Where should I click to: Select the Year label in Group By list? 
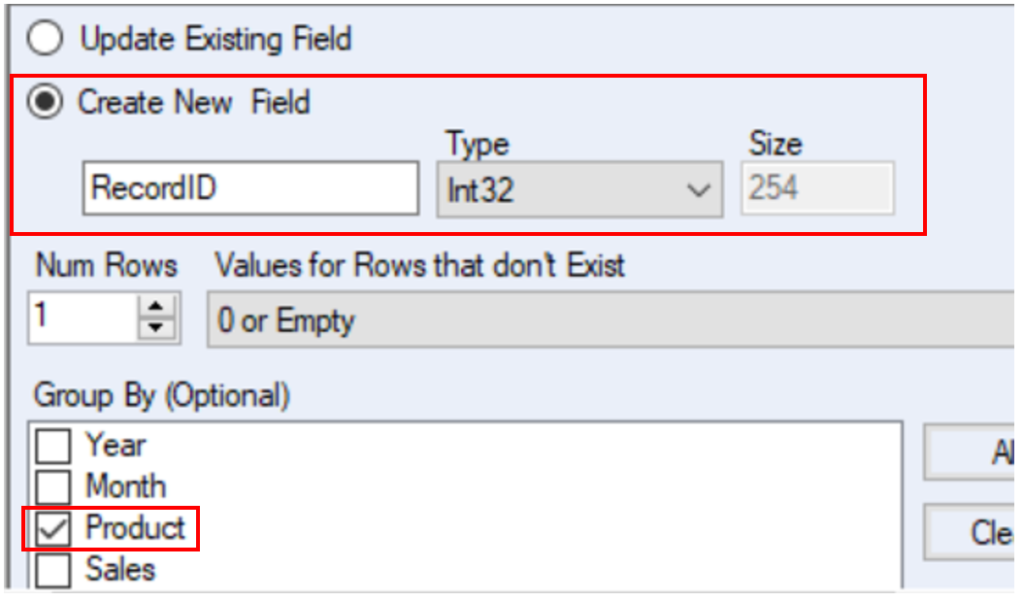[115, 445]
